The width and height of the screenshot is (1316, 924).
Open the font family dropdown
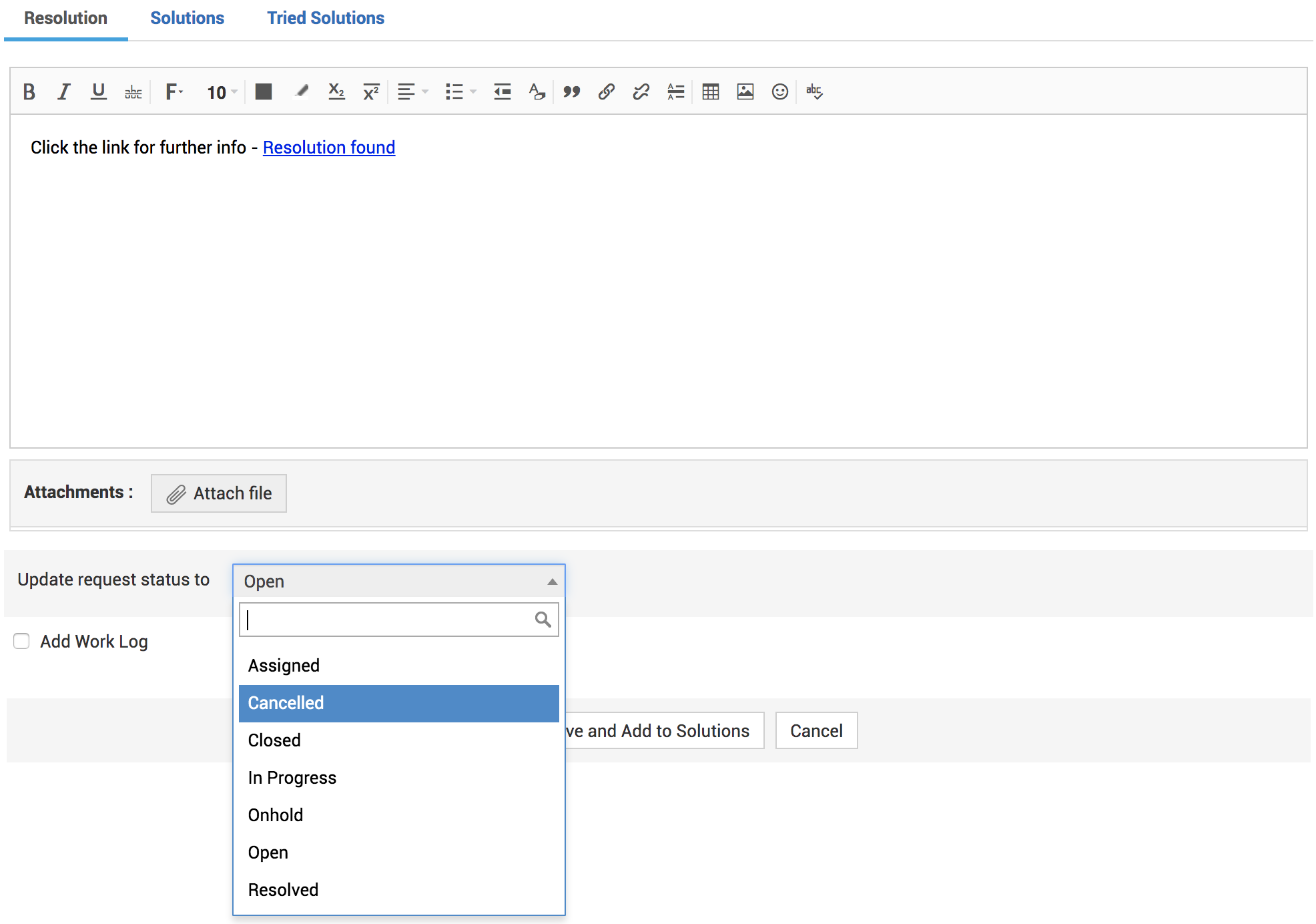tap(174, 91)
